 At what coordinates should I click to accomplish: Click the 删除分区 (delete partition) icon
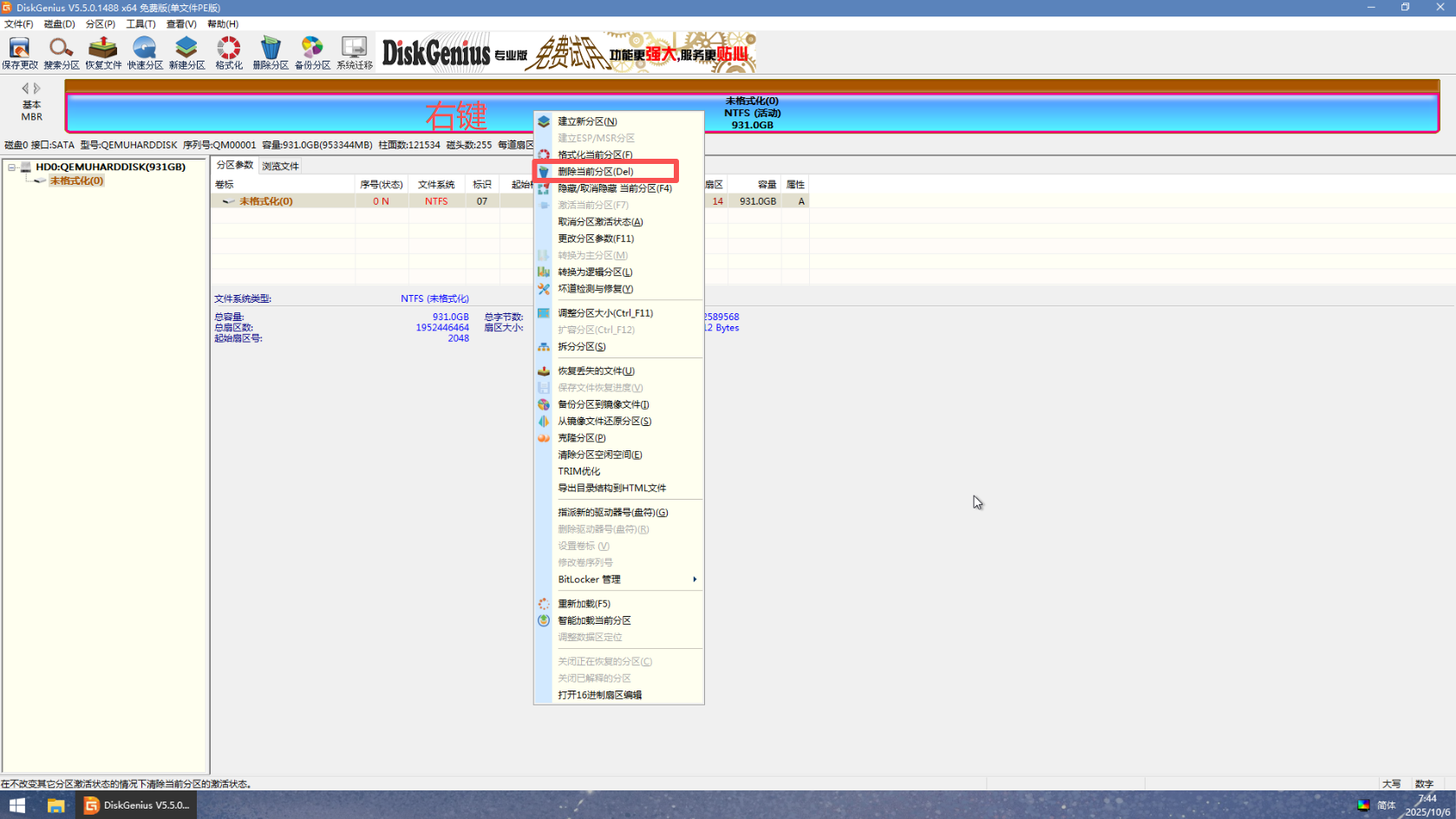270,51
